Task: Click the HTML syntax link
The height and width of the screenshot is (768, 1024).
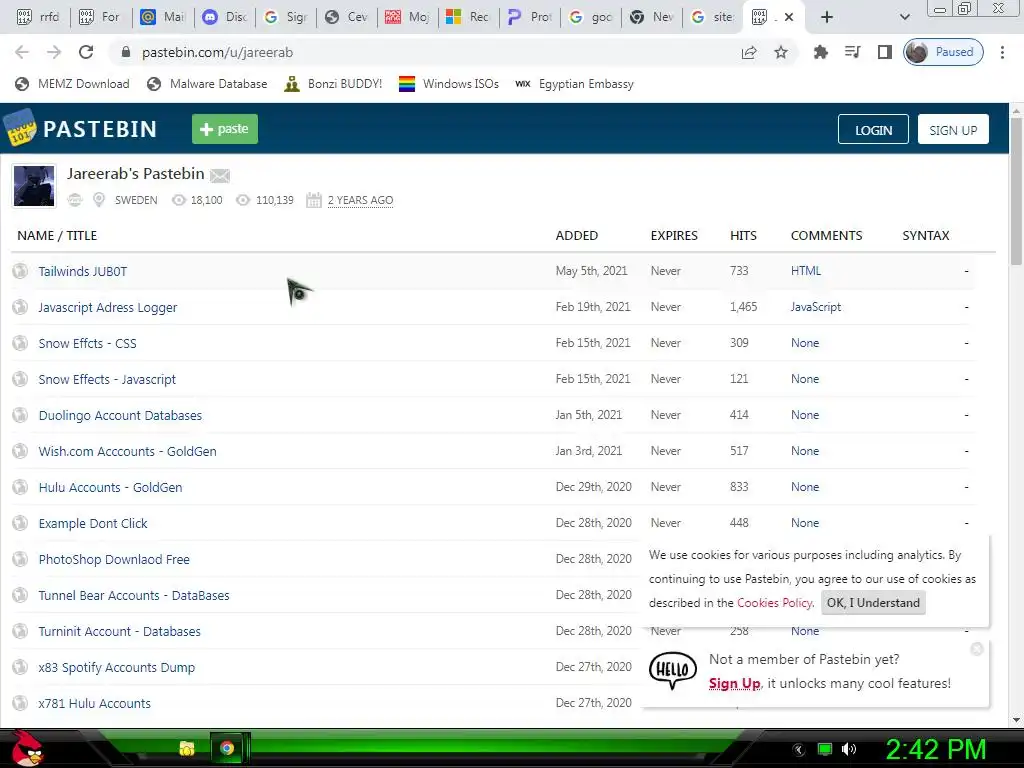Action: coord(806,270)
